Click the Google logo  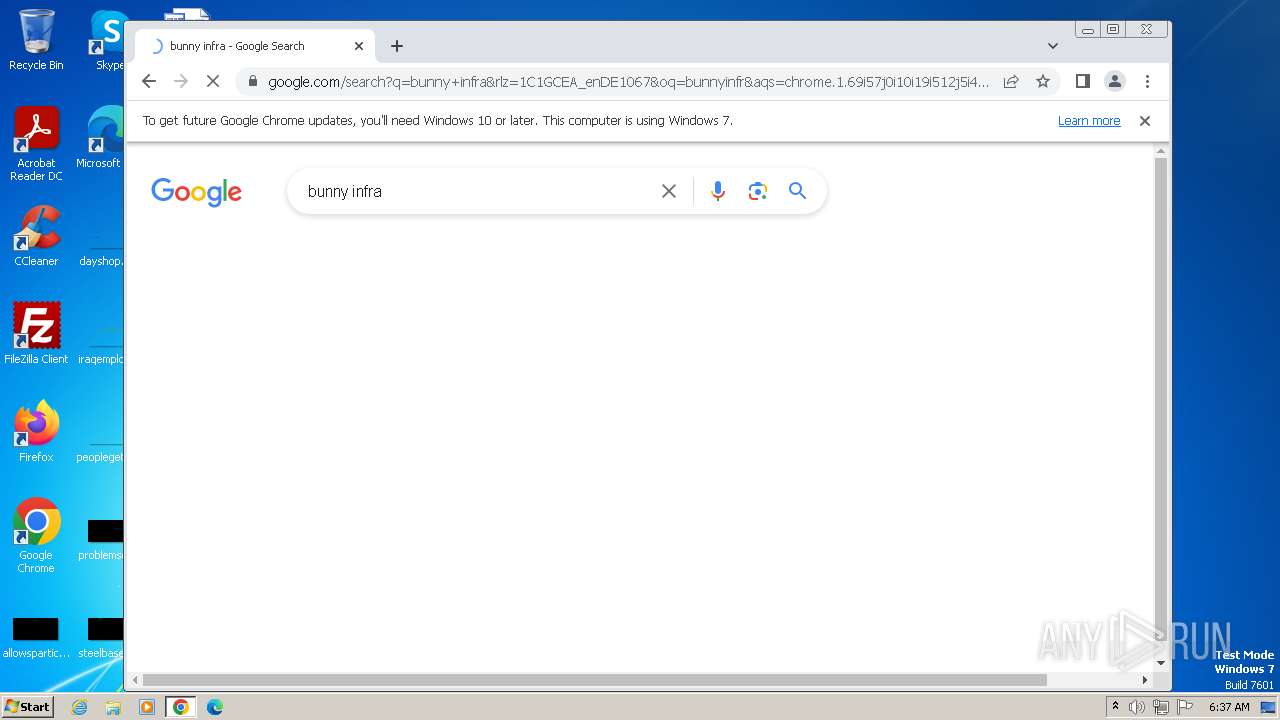pos(197,192)
